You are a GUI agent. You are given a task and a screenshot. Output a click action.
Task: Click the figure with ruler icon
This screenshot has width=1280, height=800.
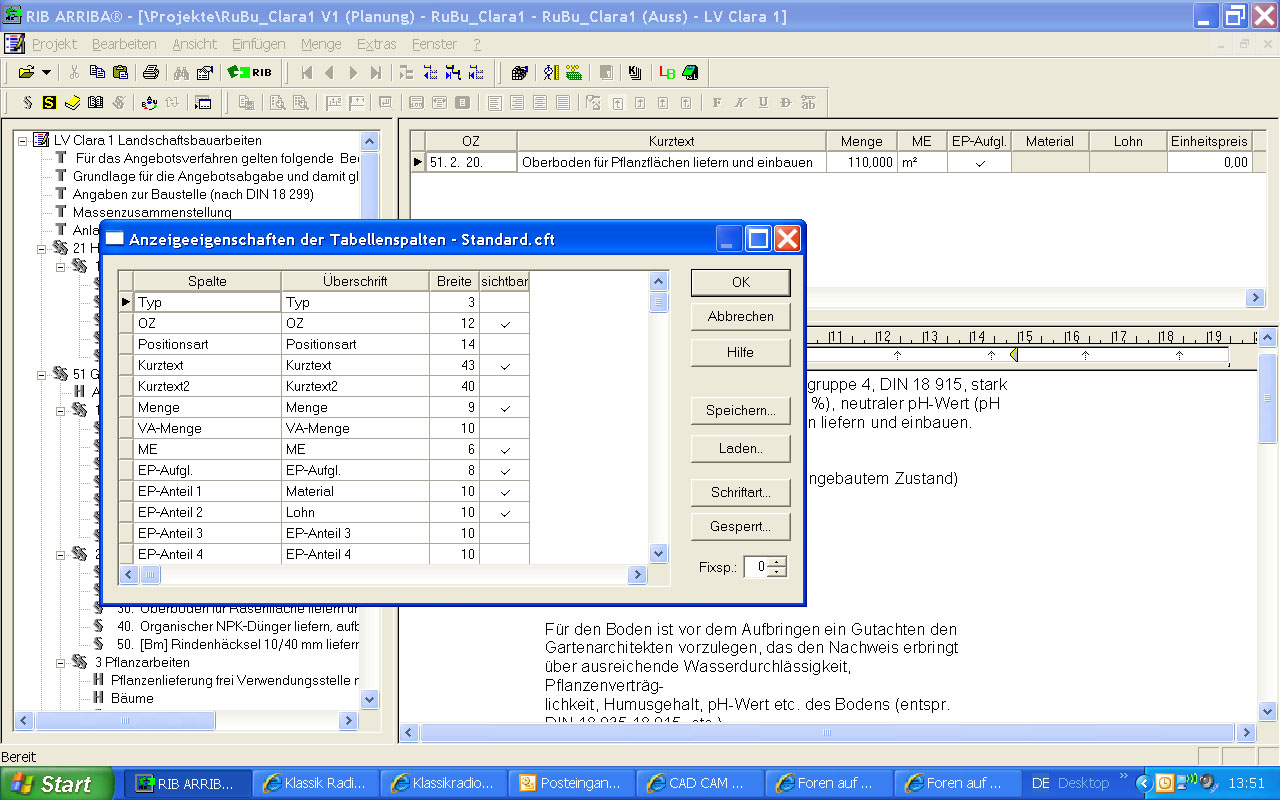coord(550,72)
